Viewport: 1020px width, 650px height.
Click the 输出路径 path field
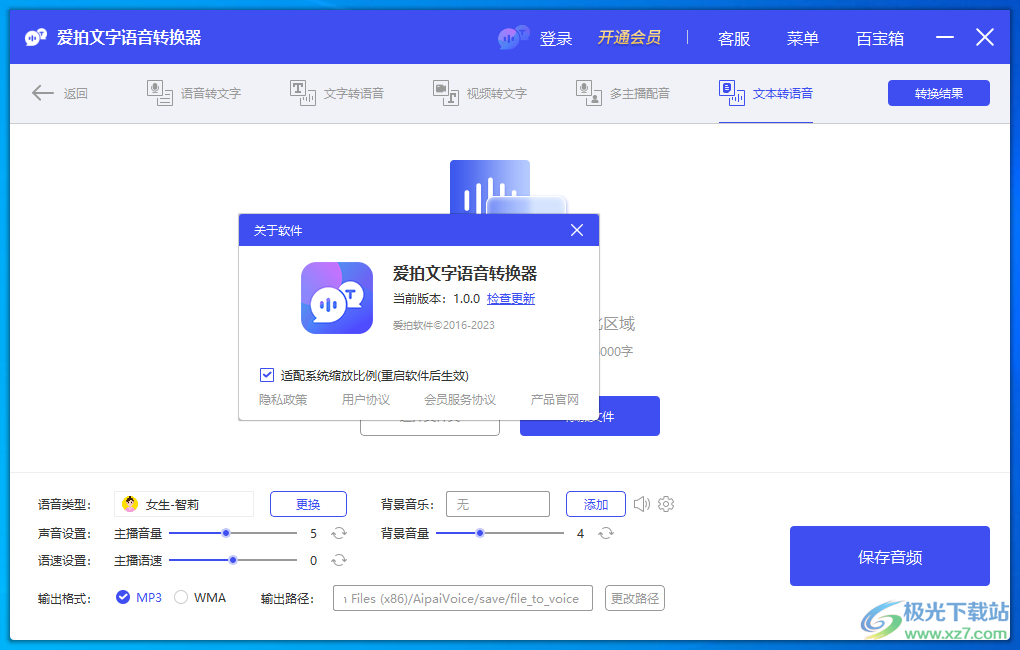pos(463,598)
